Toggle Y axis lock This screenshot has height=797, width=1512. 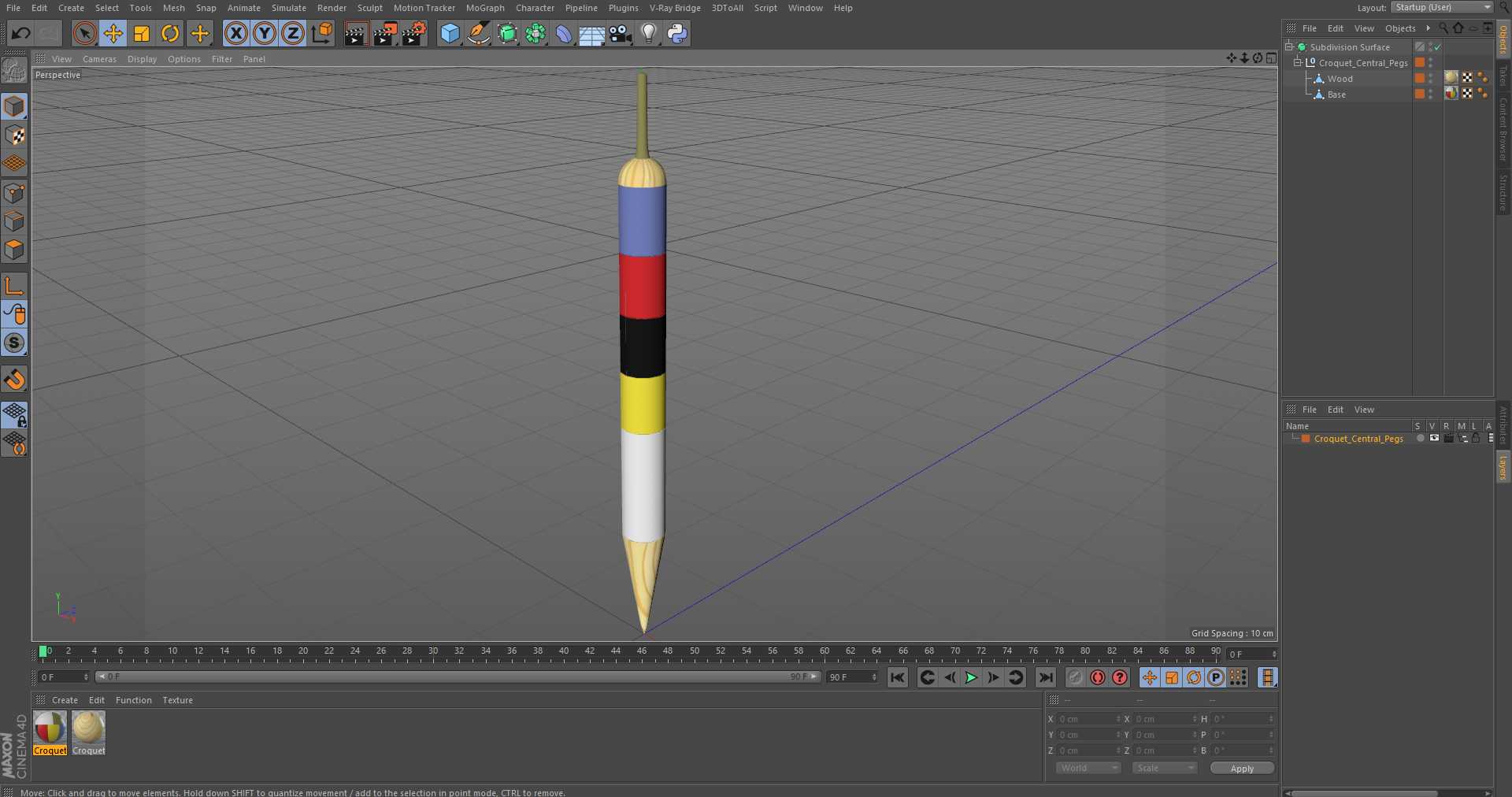(265, 33)
